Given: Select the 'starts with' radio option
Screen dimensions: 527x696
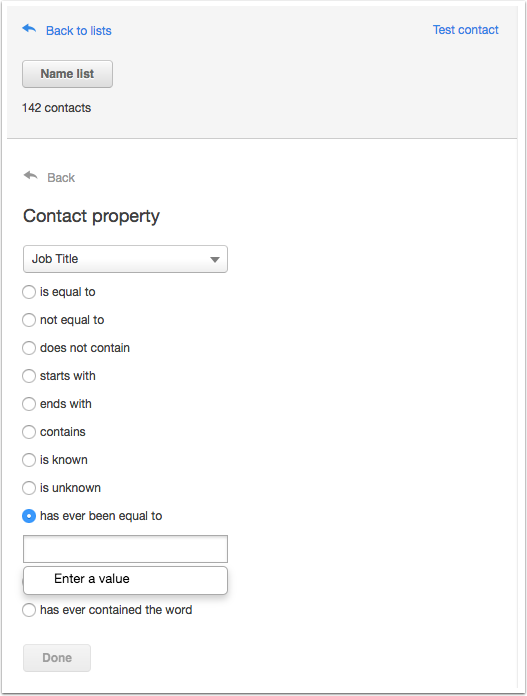Looking at the screenshot, I should point(29,376).
